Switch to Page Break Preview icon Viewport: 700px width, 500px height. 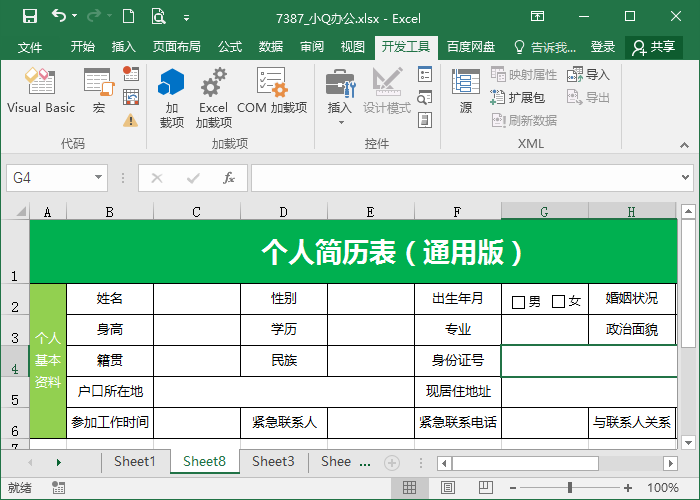pyautogui.click(x=485, y=488)
